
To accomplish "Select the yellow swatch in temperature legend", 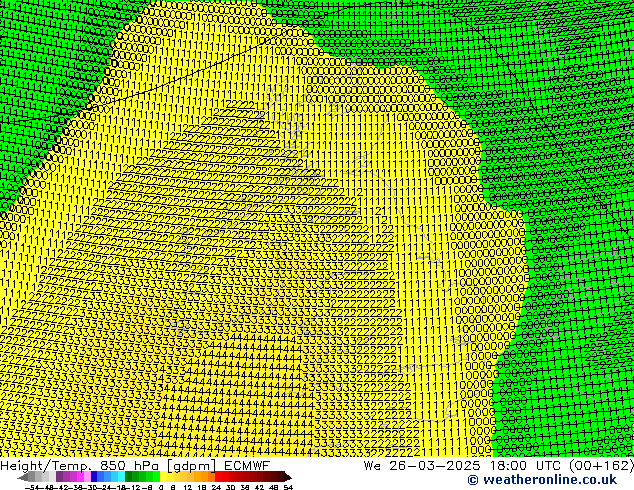I will tap(163, 477).
